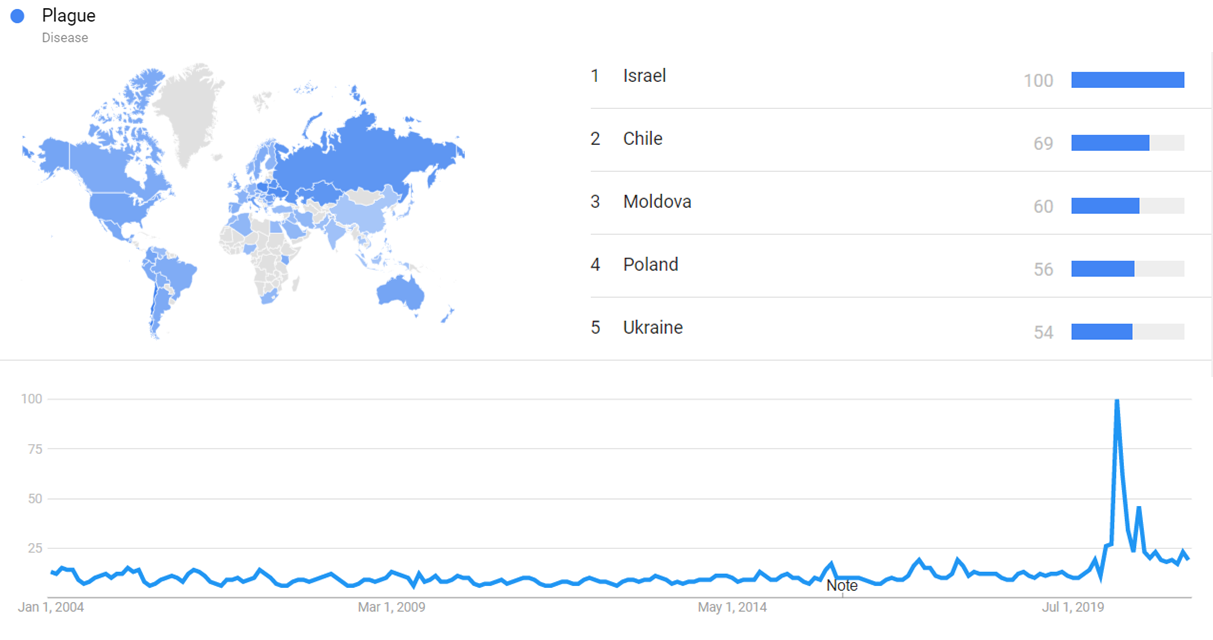Click the Note marker on the timeline

842,586
